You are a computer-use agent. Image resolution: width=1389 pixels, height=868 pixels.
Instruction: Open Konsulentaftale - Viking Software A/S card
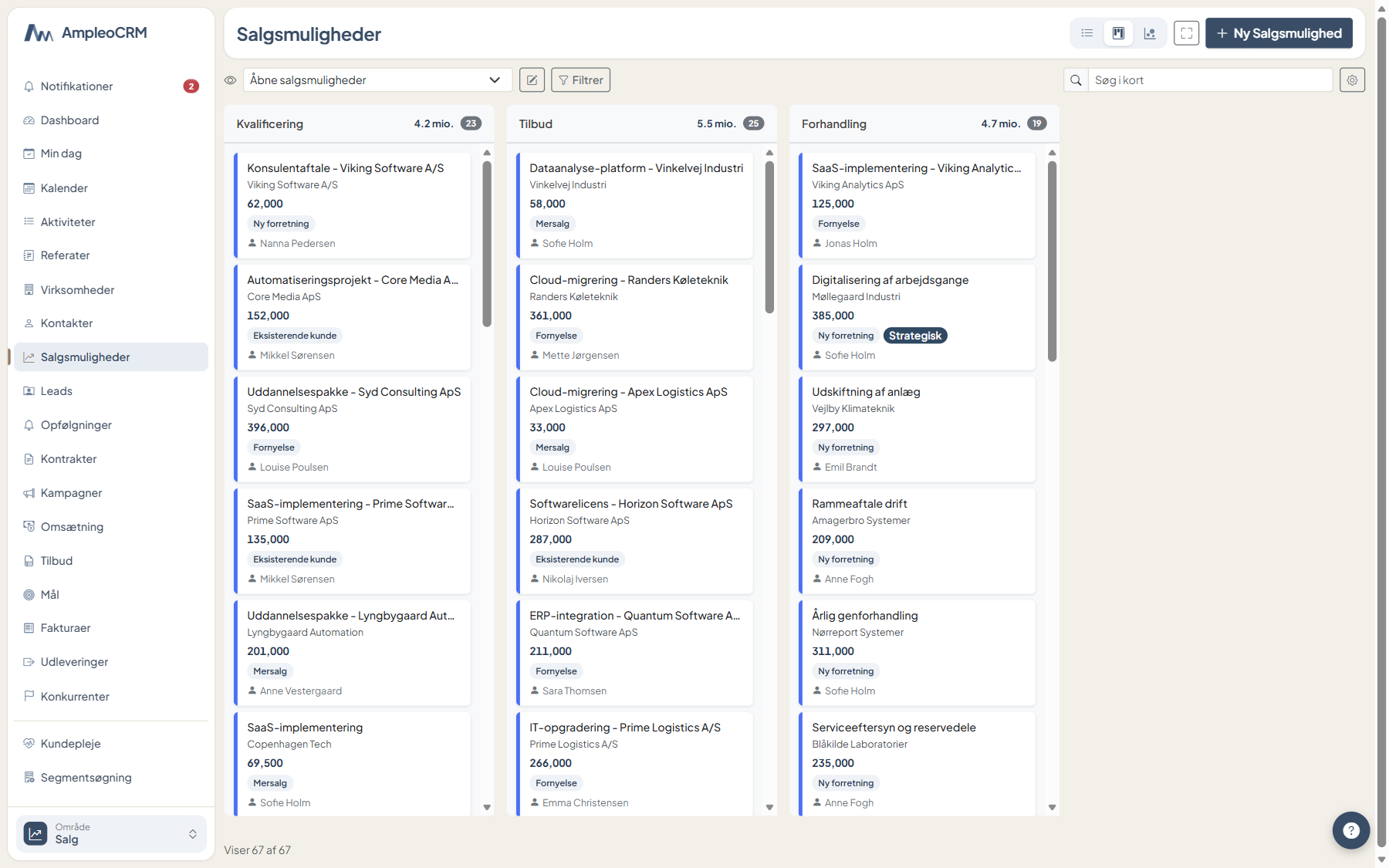pos(352,205)
